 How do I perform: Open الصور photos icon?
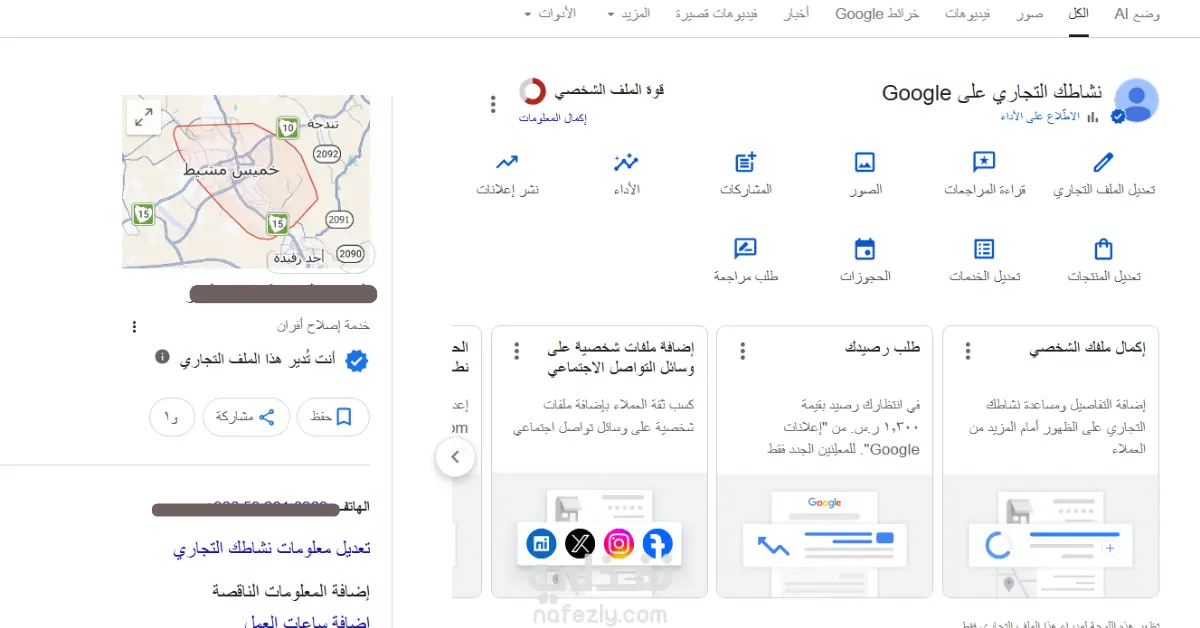point(865,162)
